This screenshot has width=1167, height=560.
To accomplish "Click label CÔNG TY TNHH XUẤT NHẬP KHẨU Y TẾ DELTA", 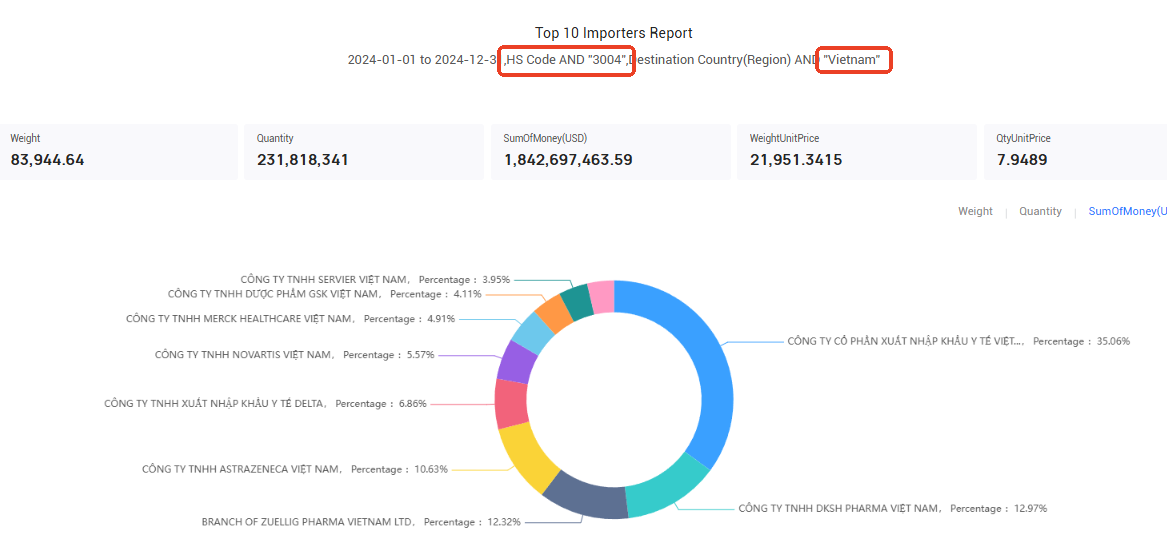I will 216,404.
